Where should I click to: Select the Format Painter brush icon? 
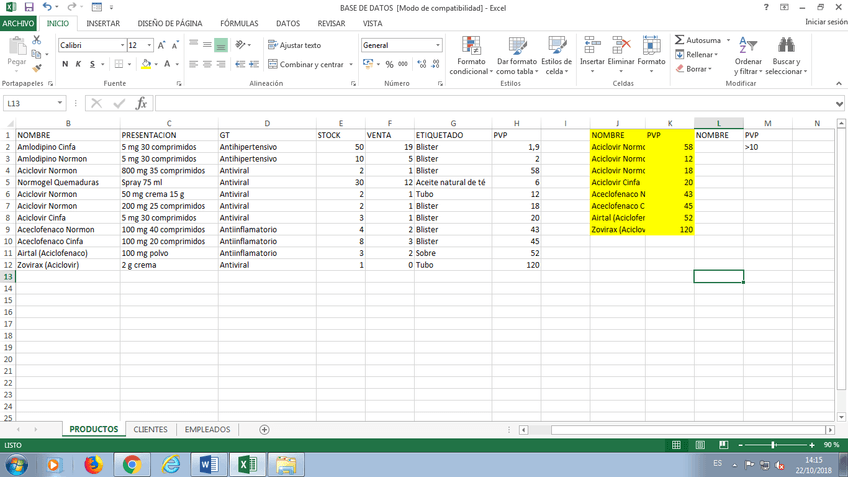38,69
